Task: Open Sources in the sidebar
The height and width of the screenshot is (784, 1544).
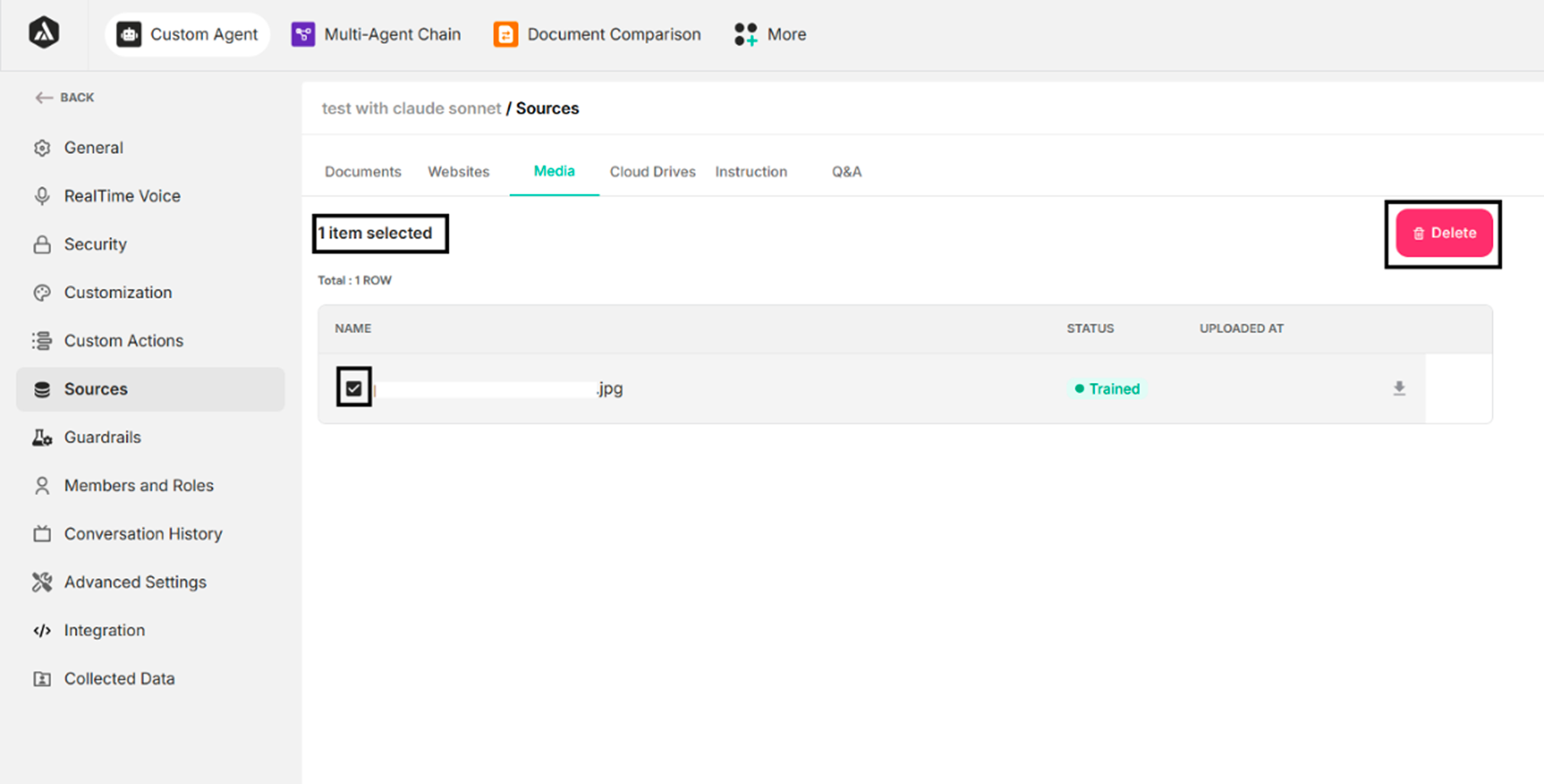Action: pyautogui.click(x=150, y=389)
